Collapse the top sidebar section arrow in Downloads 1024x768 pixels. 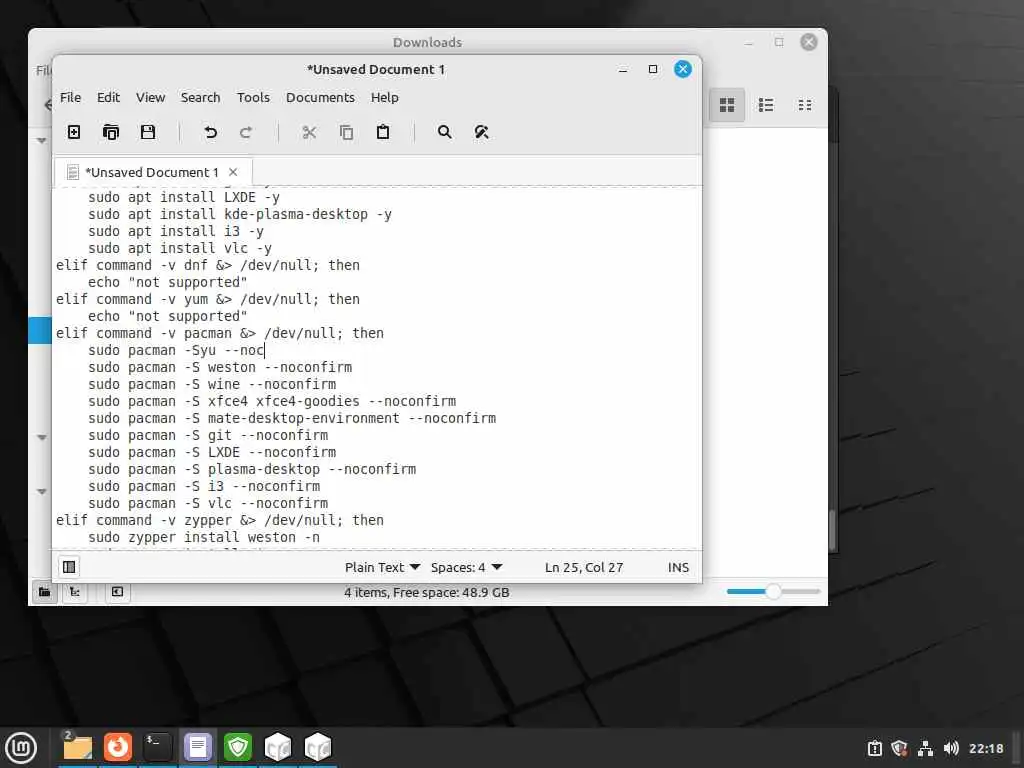pos(41,140)
